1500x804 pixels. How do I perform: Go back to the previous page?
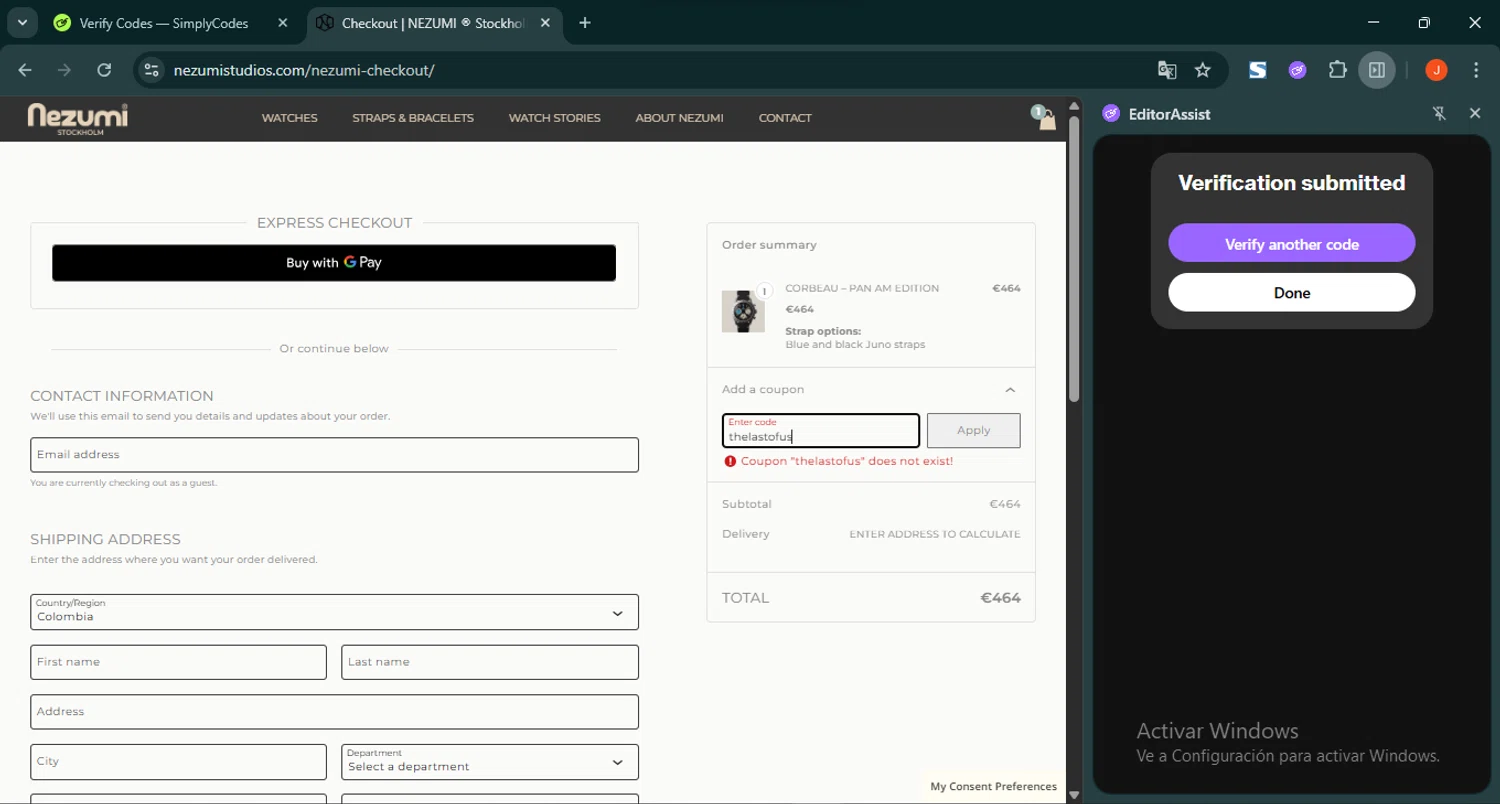coord(25,70)
